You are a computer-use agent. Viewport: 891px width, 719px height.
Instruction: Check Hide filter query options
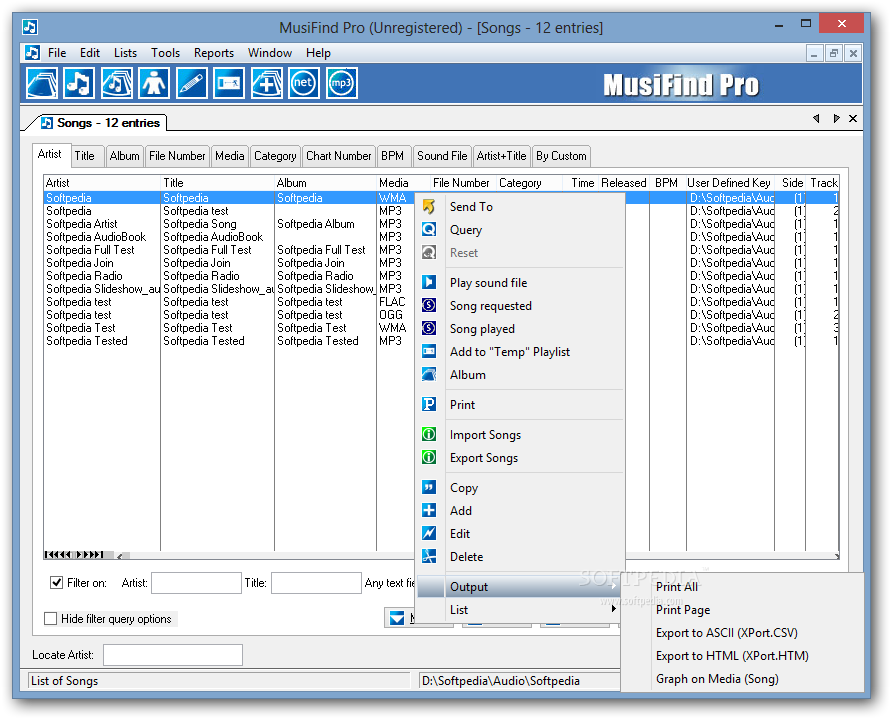pos(51,618)
